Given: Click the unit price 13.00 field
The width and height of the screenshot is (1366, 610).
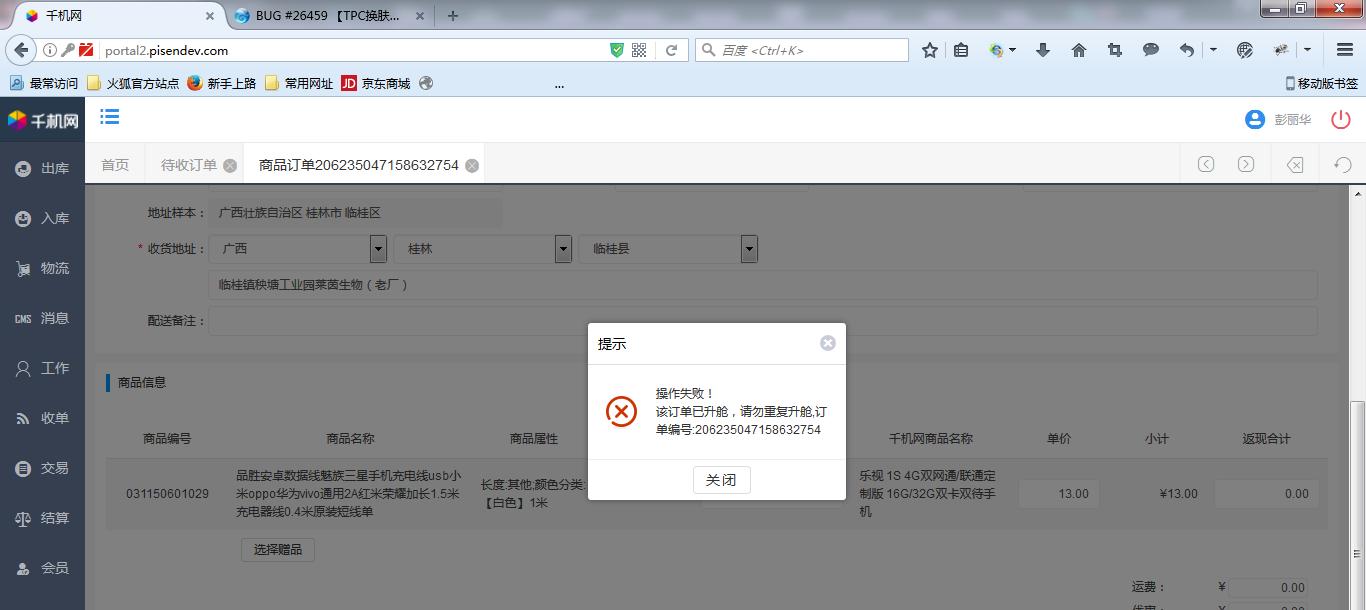Looking at the screenshot, I should coord(1059,493).
